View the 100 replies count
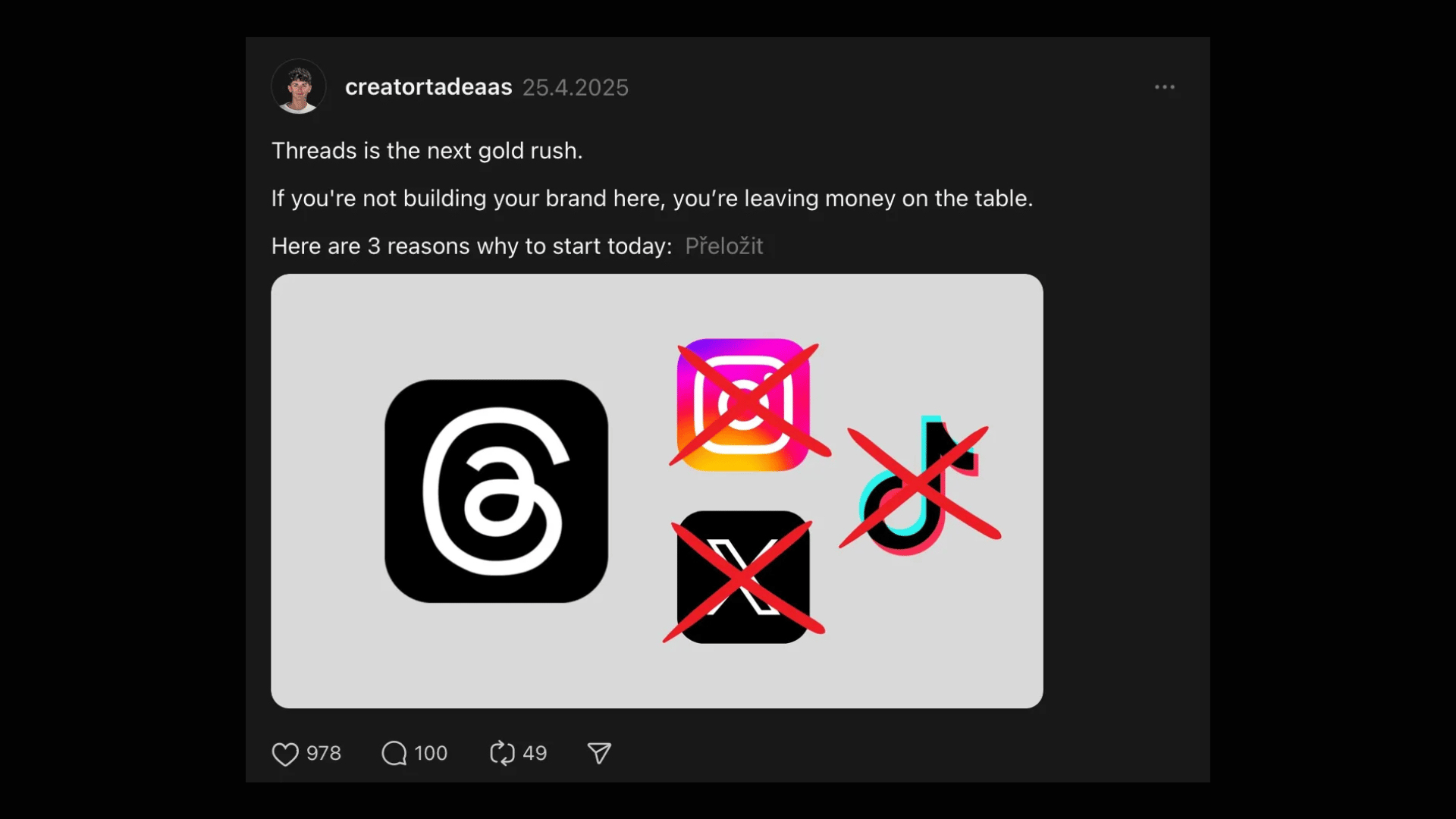The image size is (1456, 819). pyautogui.click(x=431, y=754)
